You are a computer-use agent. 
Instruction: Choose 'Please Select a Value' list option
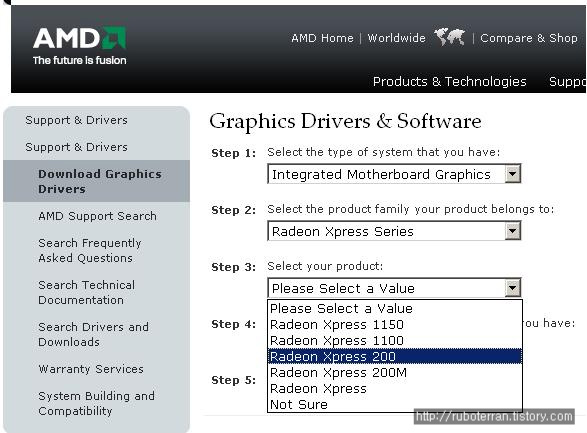395,308
